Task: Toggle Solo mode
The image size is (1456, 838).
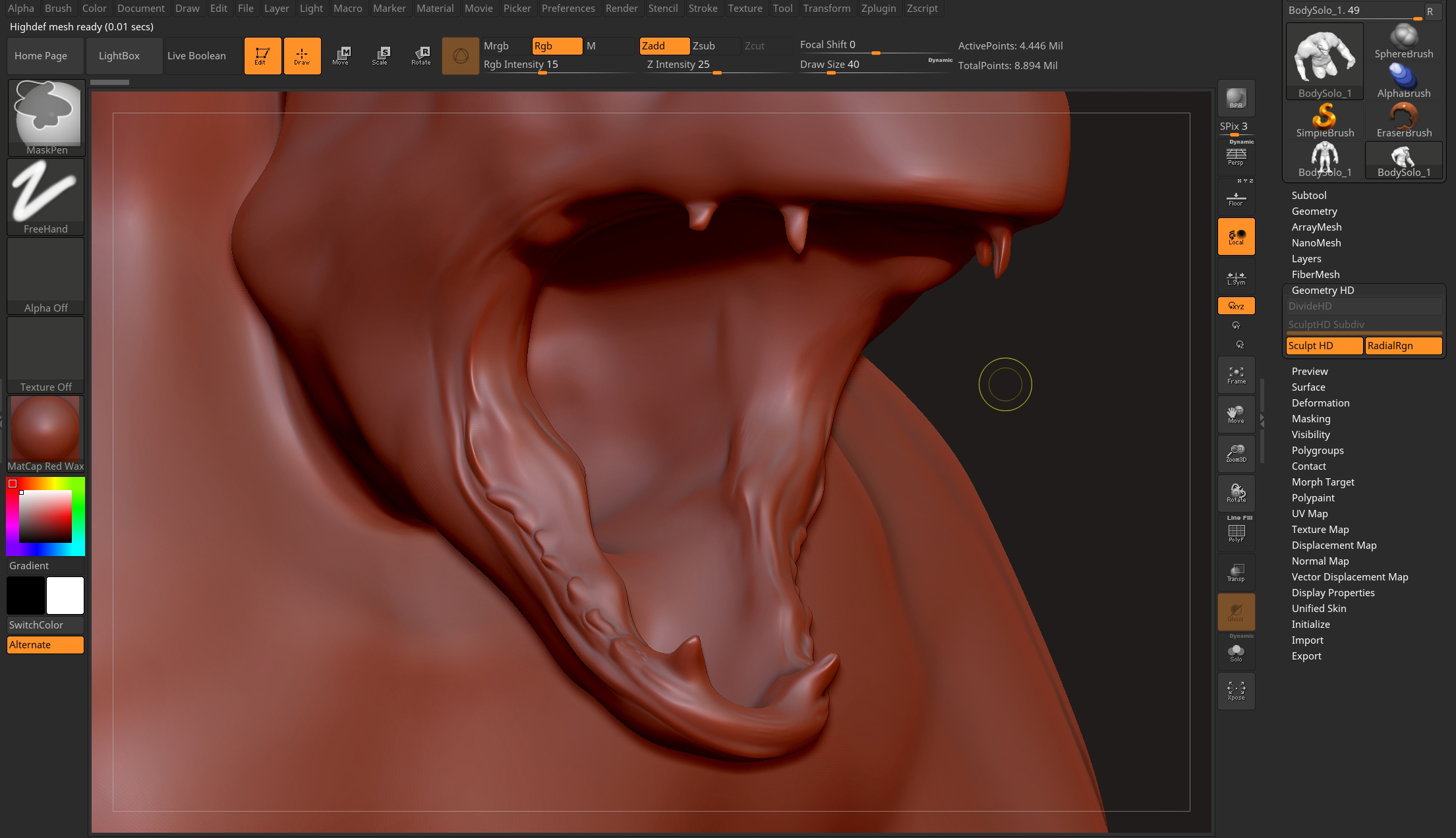Action: tap(1236, 652)
